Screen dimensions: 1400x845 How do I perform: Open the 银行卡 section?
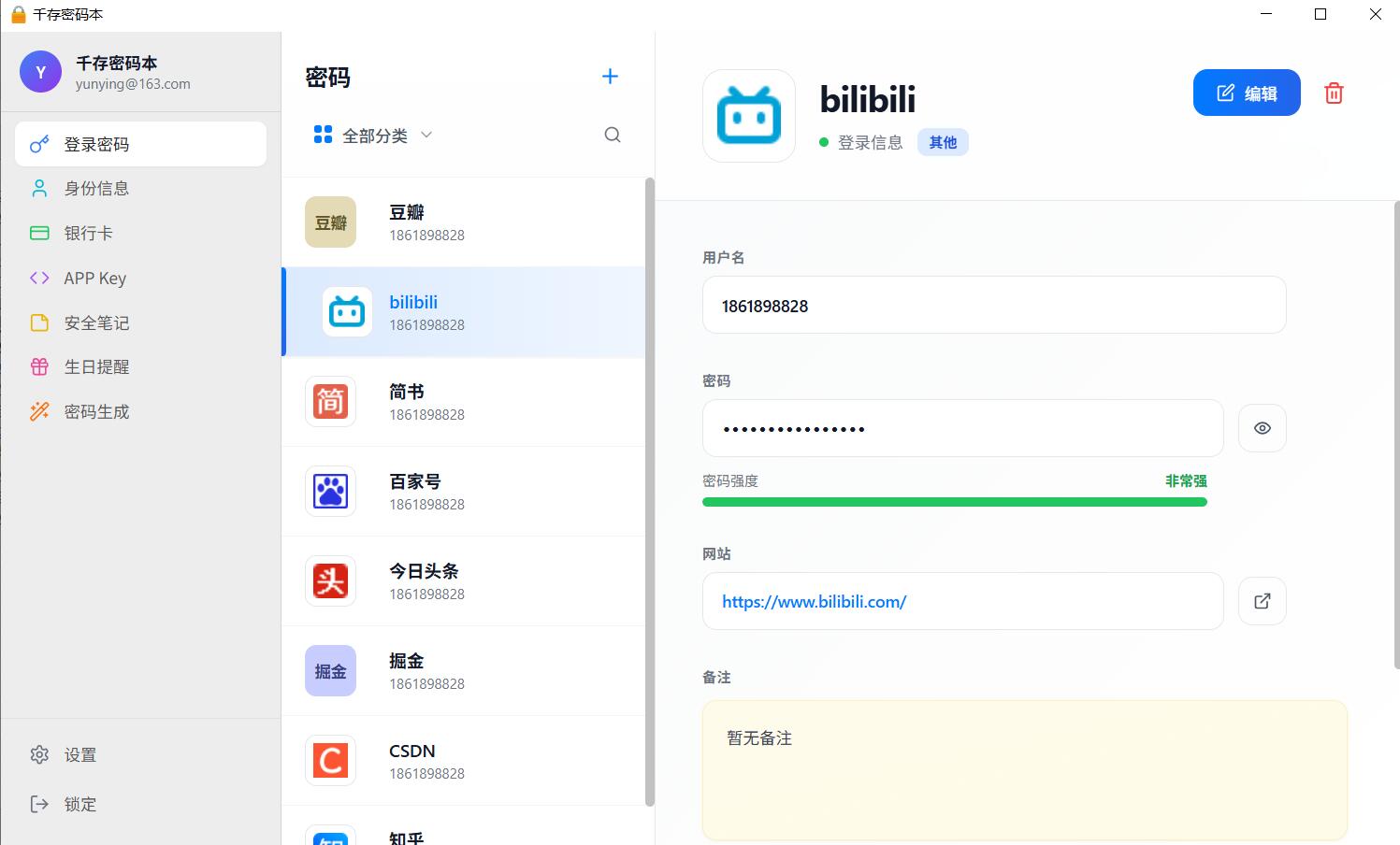(89, 233)
